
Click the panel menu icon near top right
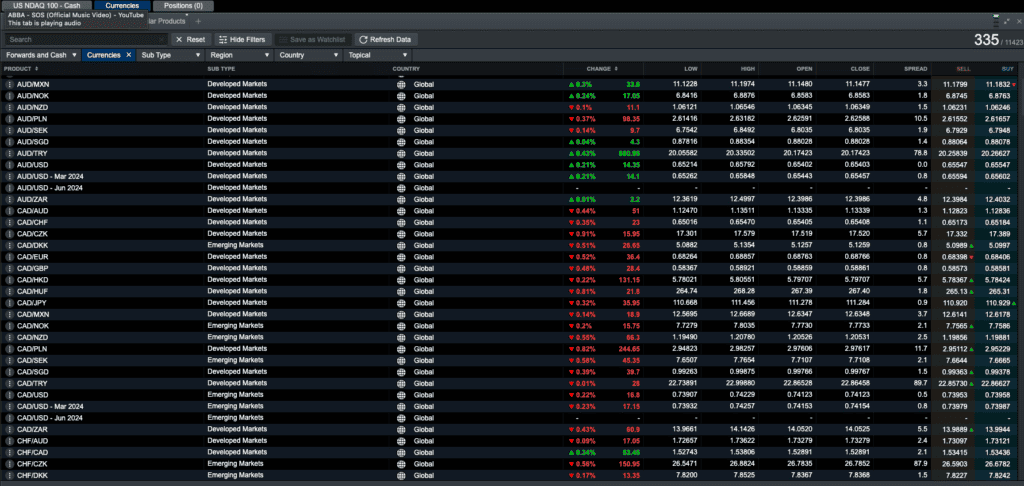pos(996,20)
